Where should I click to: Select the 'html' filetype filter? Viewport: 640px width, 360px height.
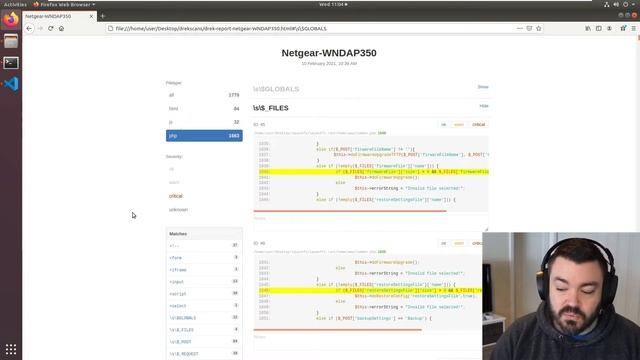coord(204,109)
